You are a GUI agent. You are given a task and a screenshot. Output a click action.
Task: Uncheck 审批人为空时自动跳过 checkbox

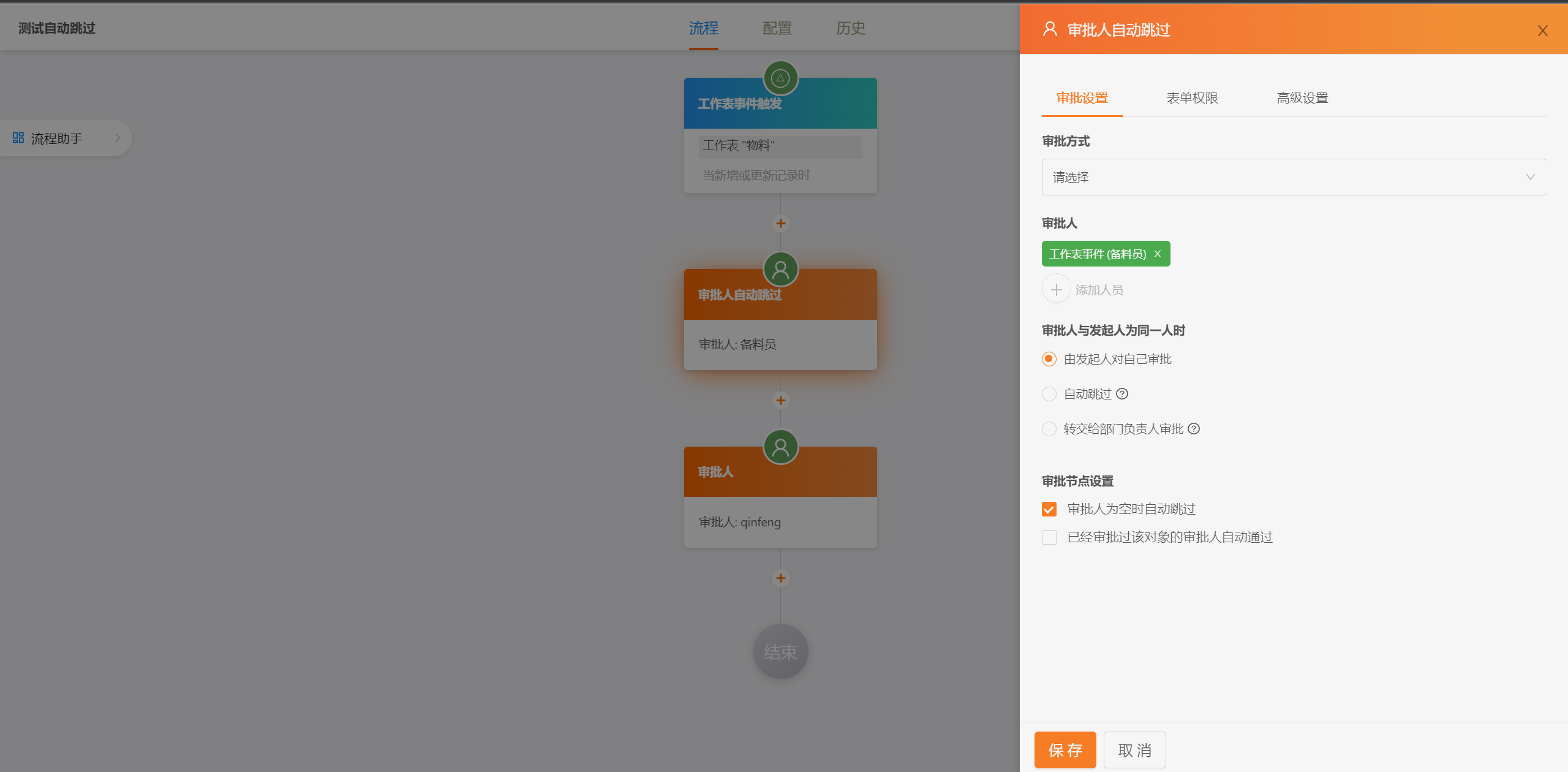point(1049,509)
